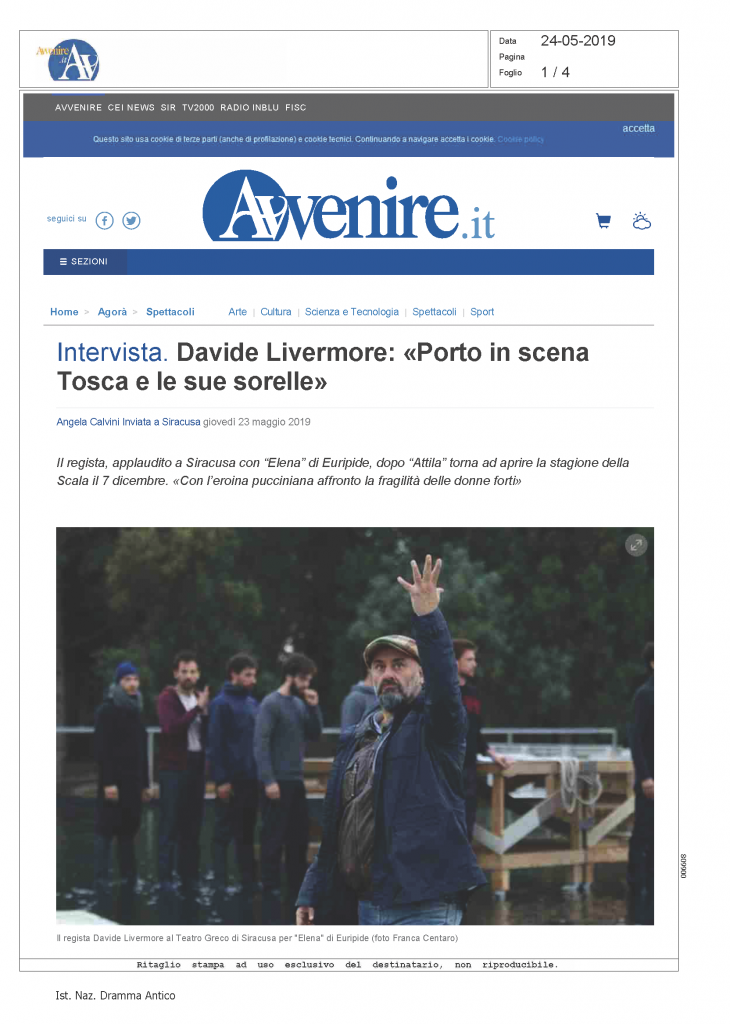
Task: Open the Avvenire Twitter icon
Action: [x=131, y=221]
